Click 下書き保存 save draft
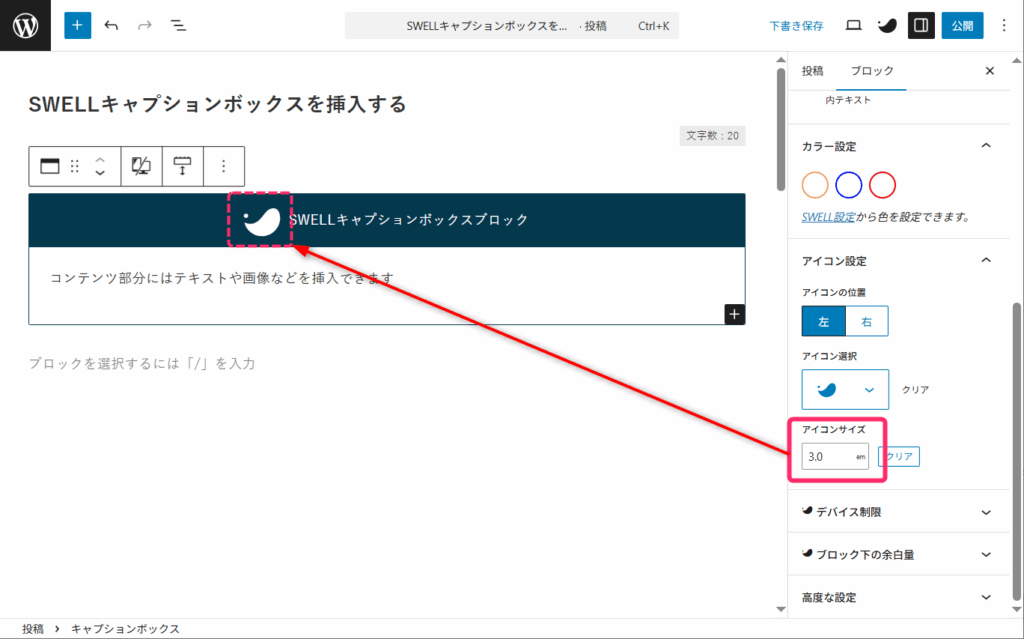The image size is (1024, 639). tap(796, 26)
